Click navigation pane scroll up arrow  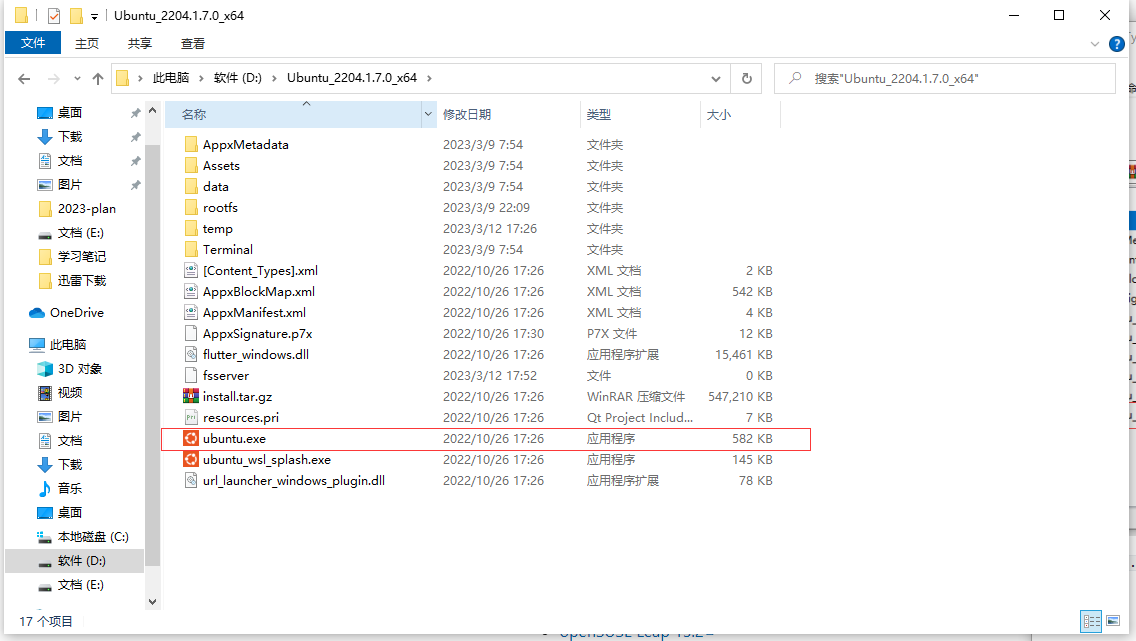(x=152, y=111)
